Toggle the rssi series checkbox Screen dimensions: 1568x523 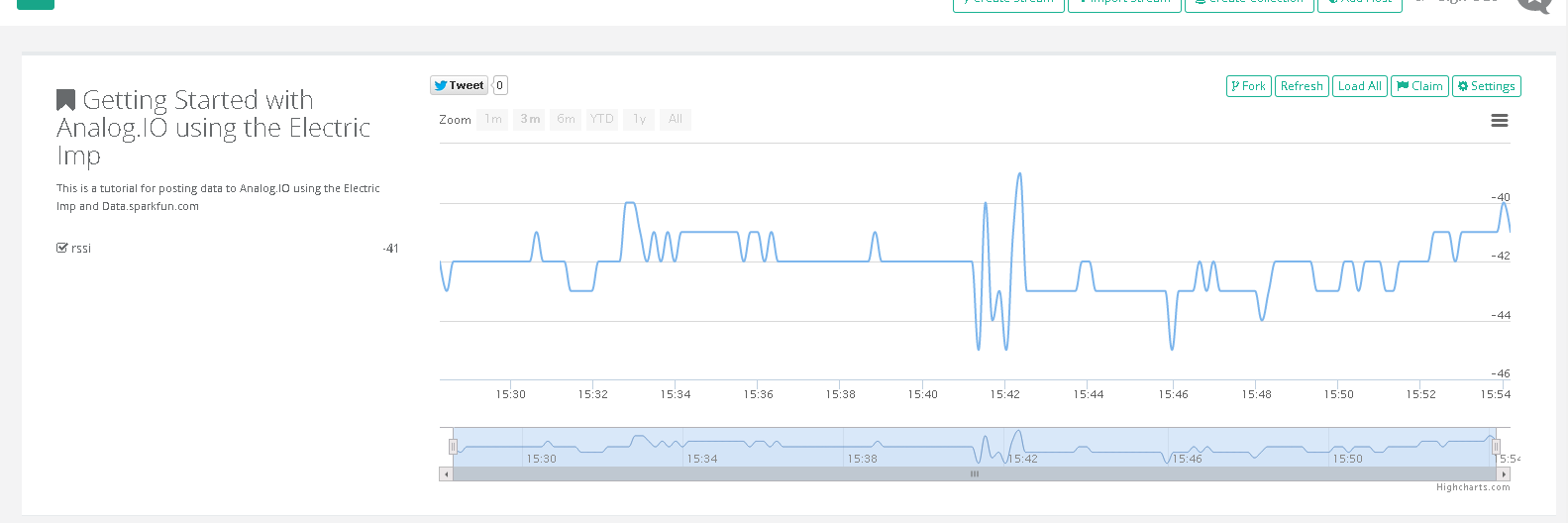(62, 248)
